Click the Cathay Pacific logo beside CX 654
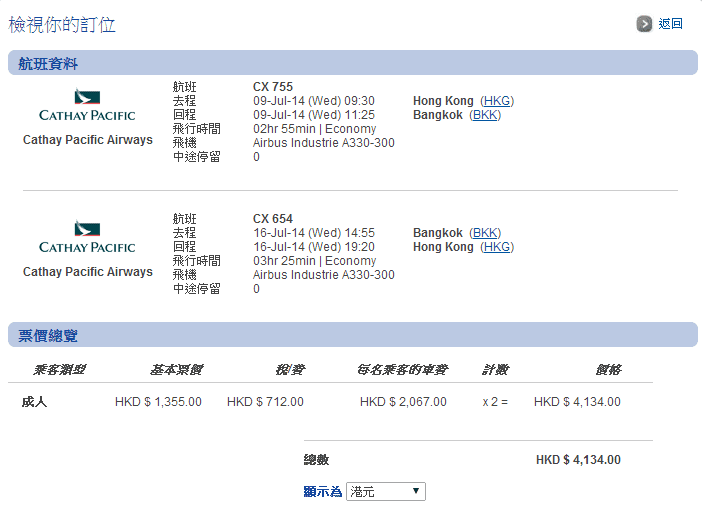 pos(87,238)
